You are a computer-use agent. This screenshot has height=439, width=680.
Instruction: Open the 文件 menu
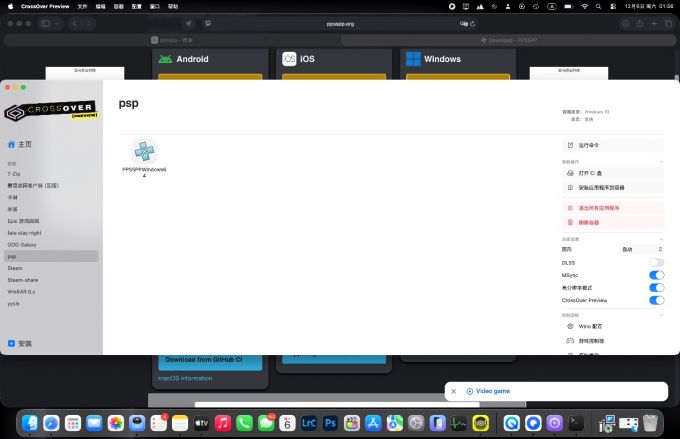[82, 7]
